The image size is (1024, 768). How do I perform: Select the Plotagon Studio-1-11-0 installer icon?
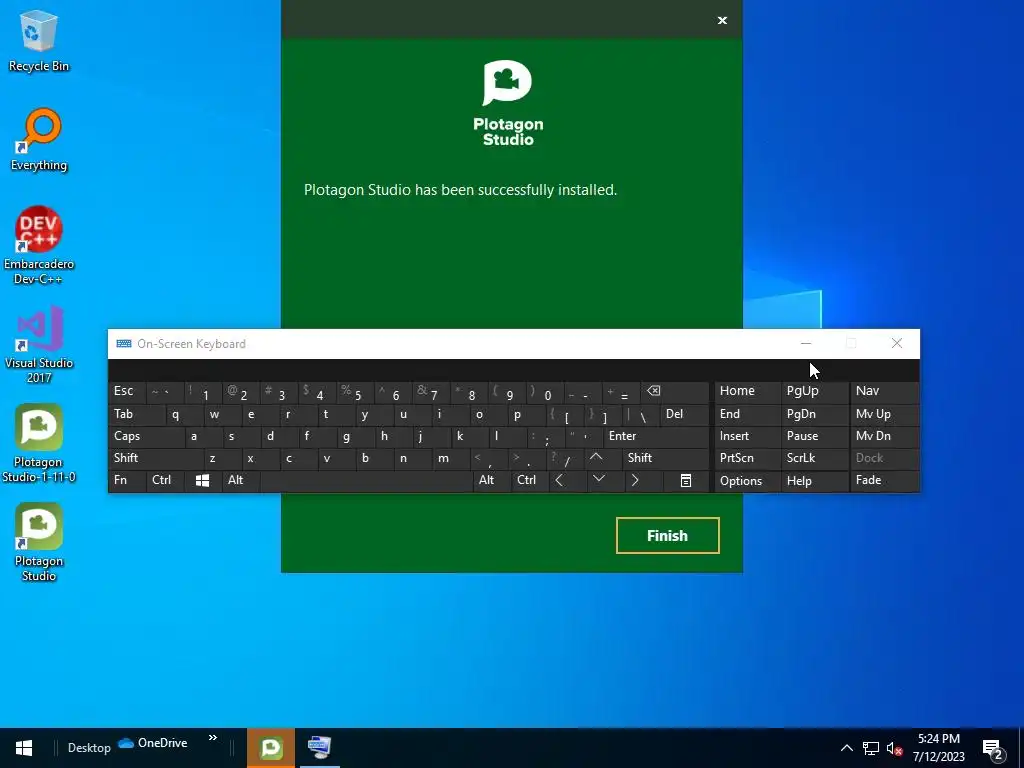click(39, 443)
